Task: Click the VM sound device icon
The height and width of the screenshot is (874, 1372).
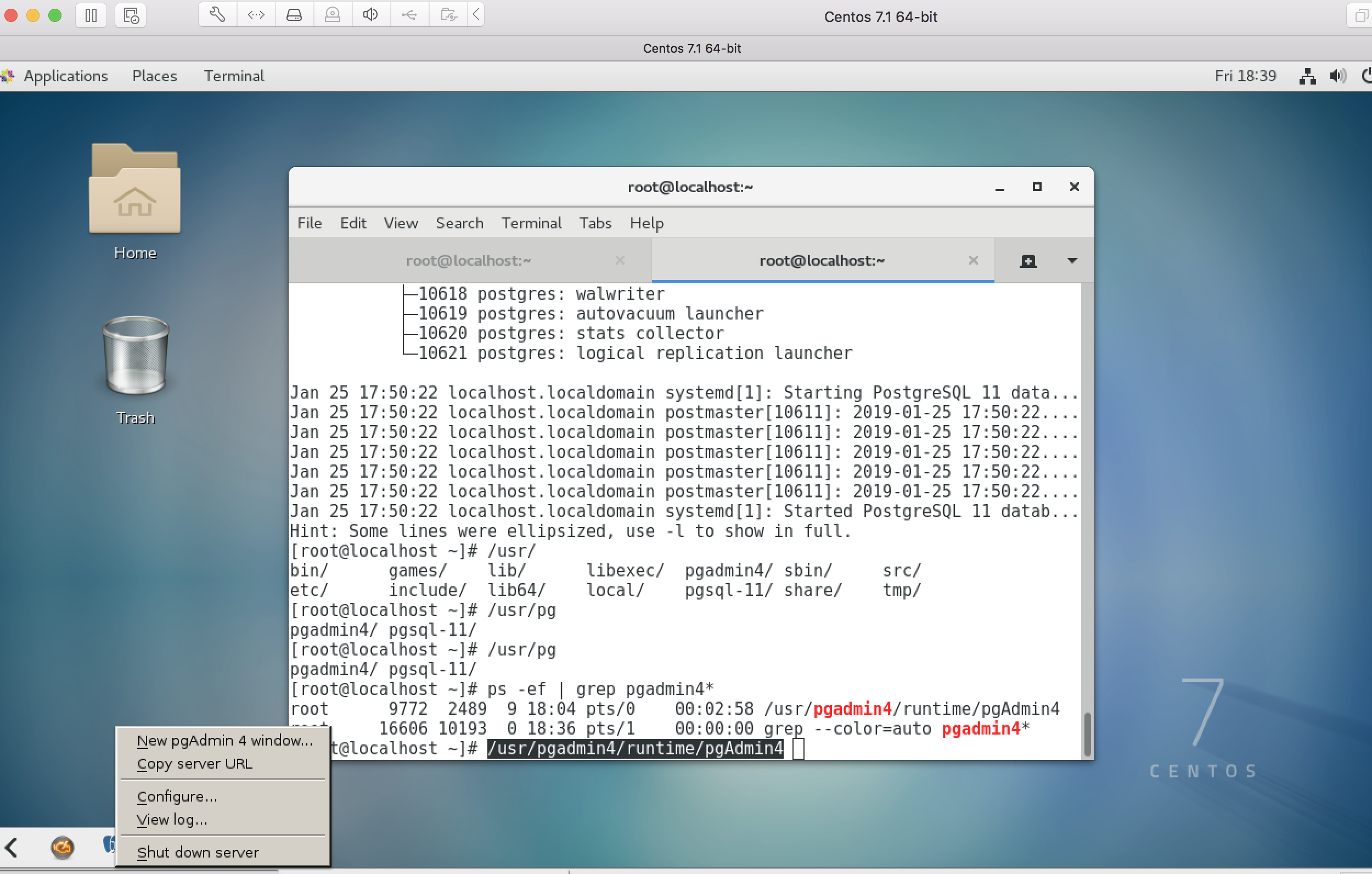Action: (x=370, y=15)
